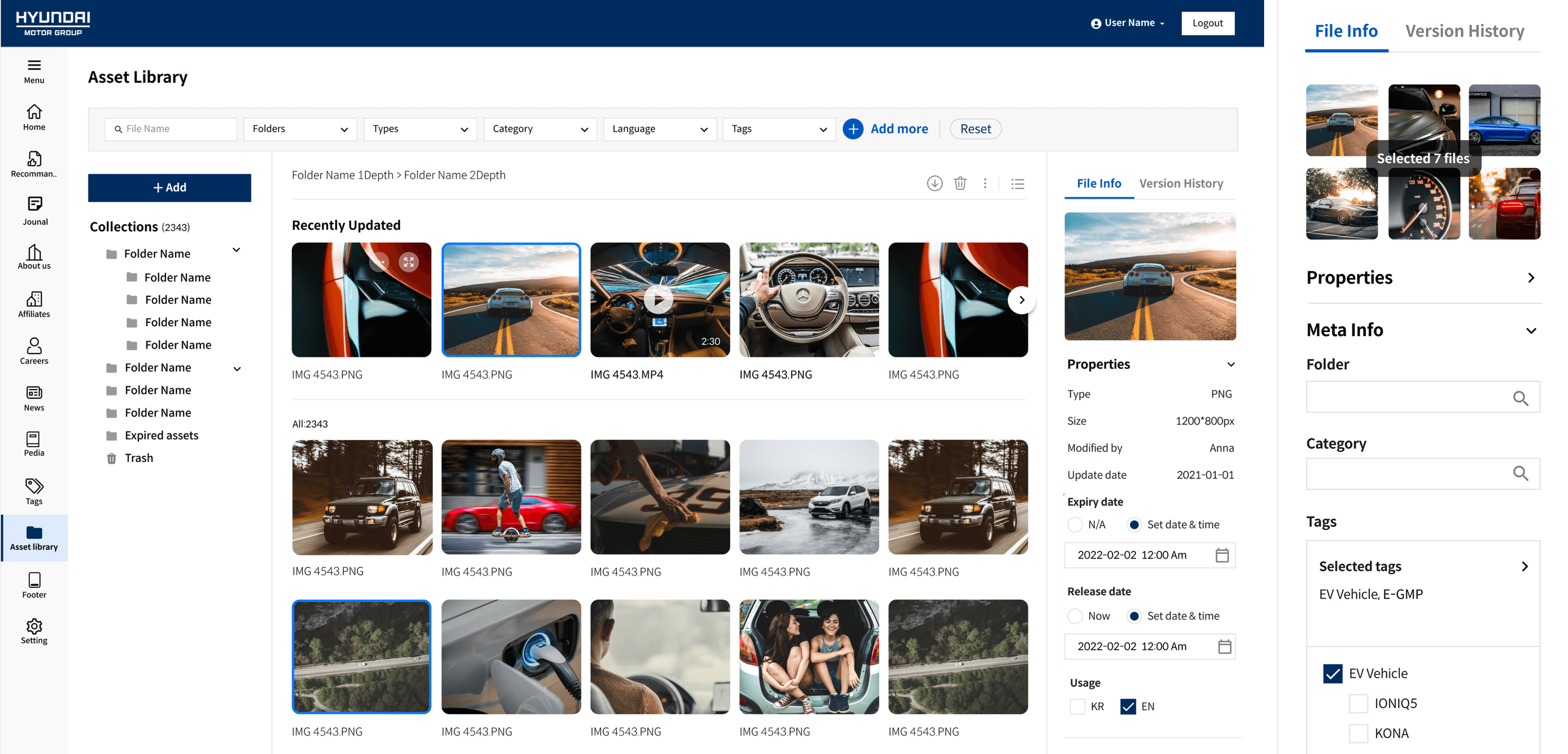Enable the IONIQ5 tag checkbox
Viewport: 1568px width, 754px height.
(1358, 703)
